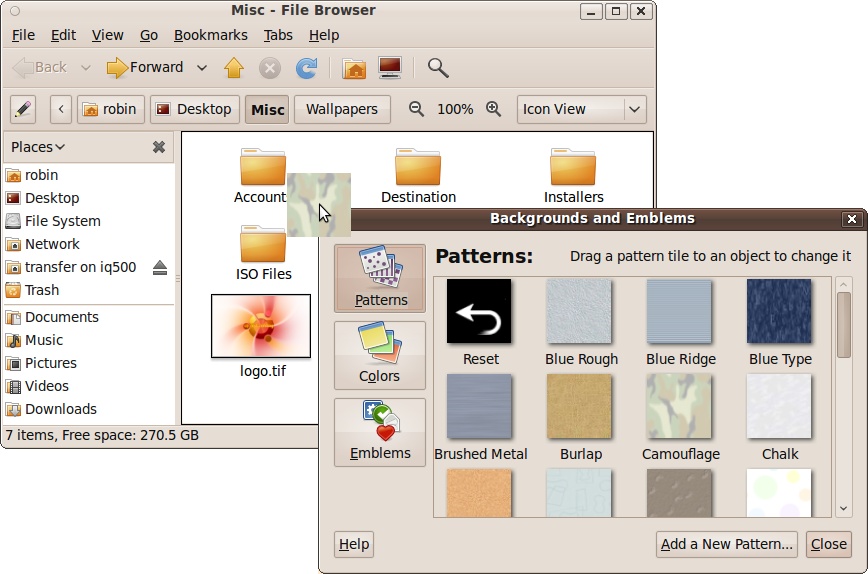
Task: Click the Stop loading icon
Action: coord(270,69)
